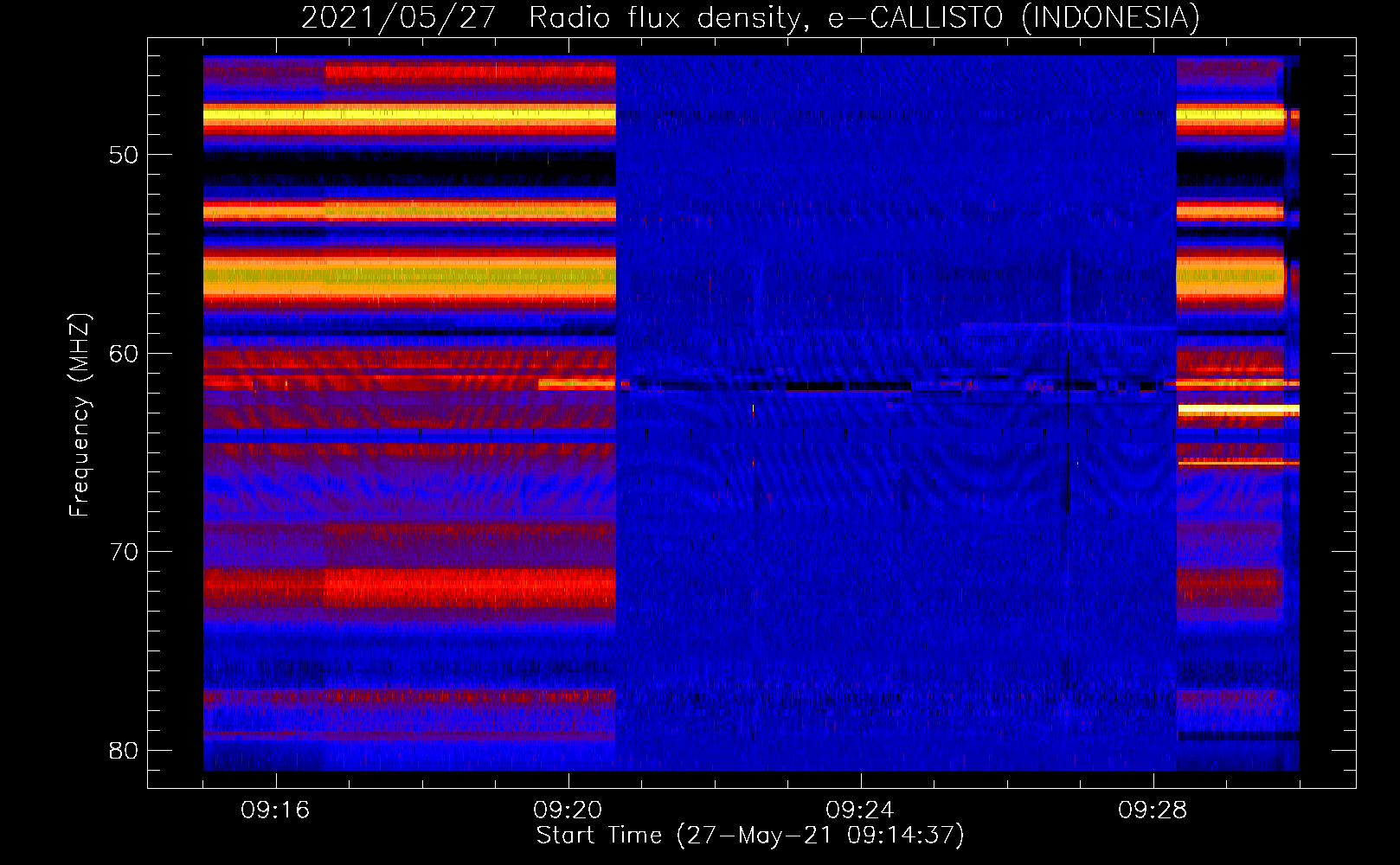Click the plot title mentioning e-CALLISTO (INDONESIA)
The width and height of the screenshot is (1400, 865).
(x=750, y=17)
